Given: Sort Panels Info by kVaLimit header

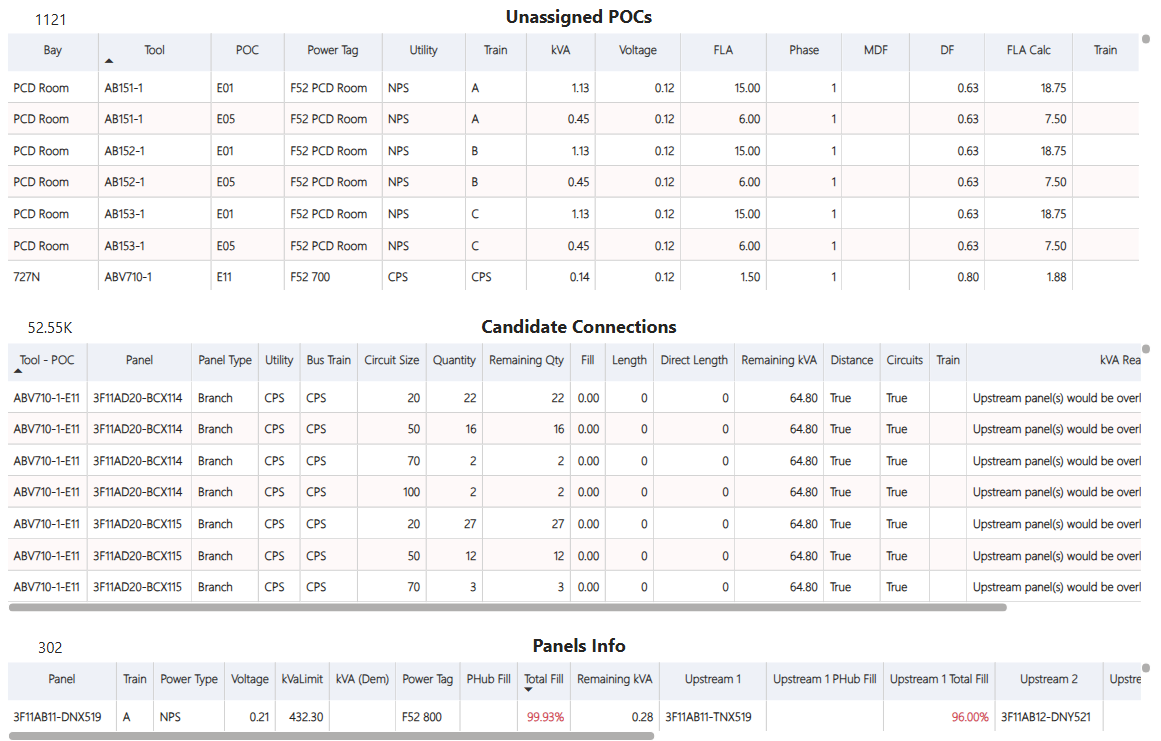Looking at the screenshot, I should tap(302, 679).
